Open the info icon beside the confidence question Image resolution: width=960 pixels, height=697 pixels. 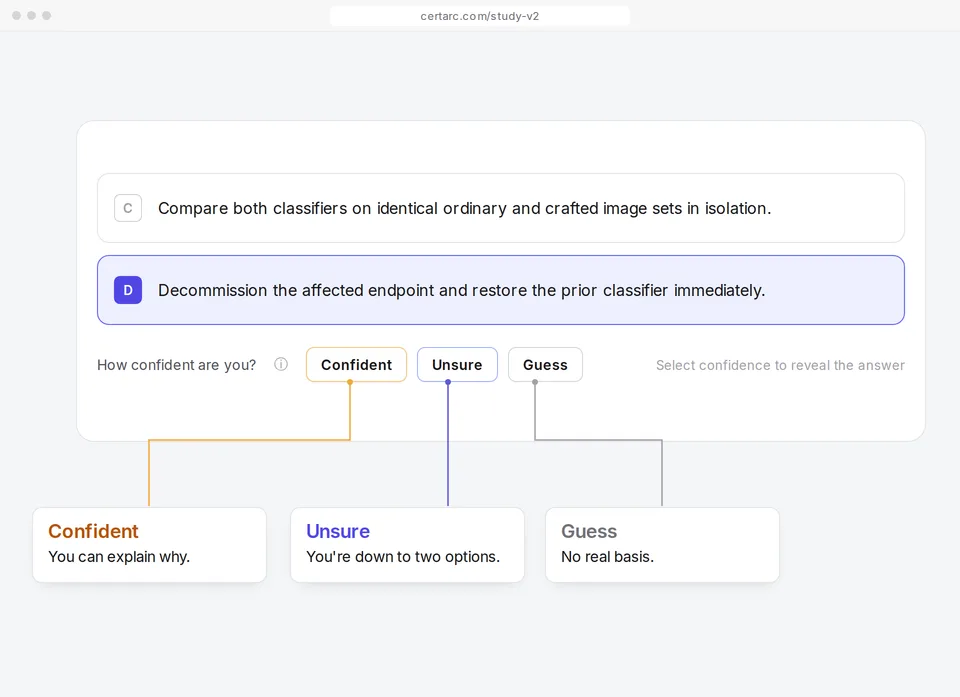281,364
